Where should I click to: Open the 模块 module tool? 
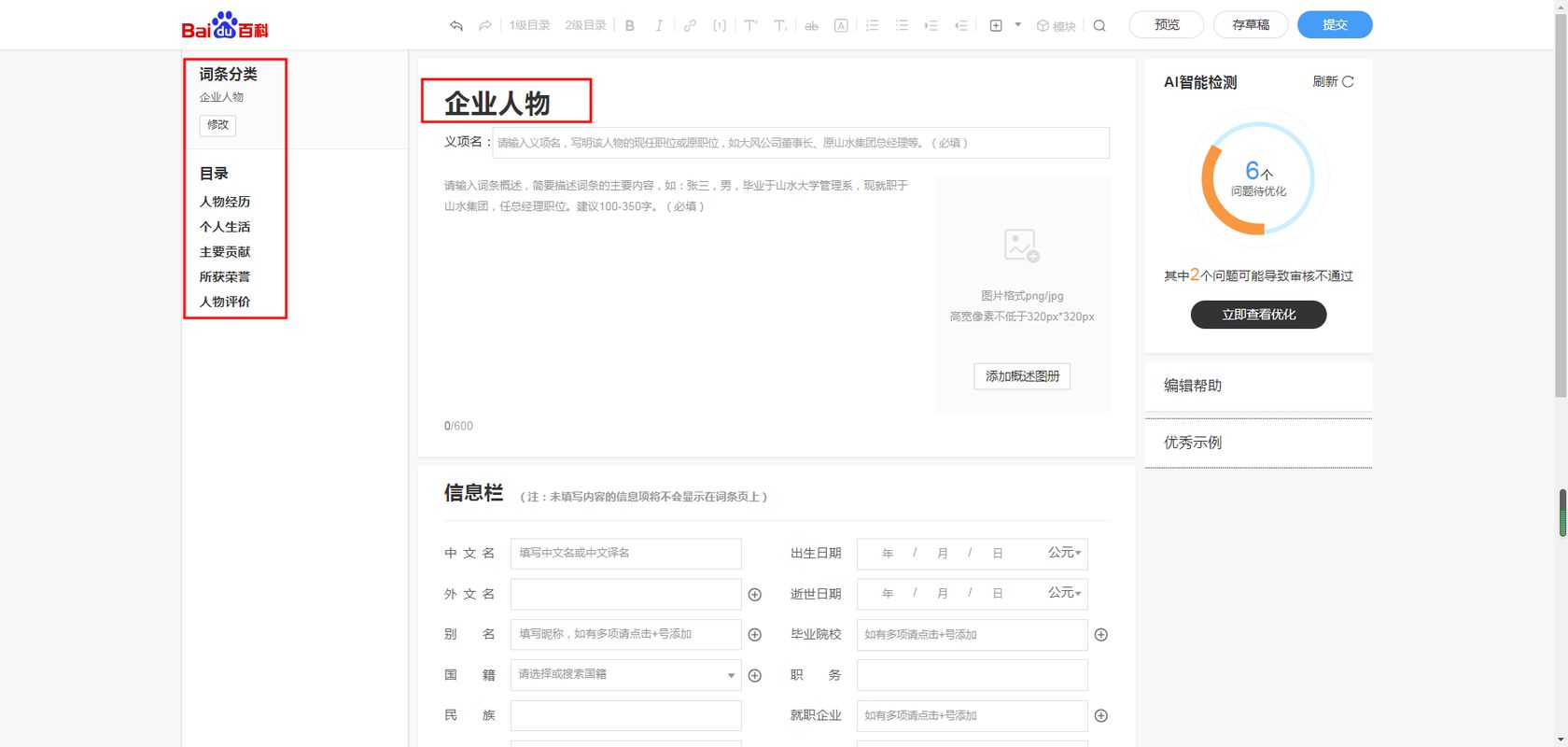[1056, 26]
